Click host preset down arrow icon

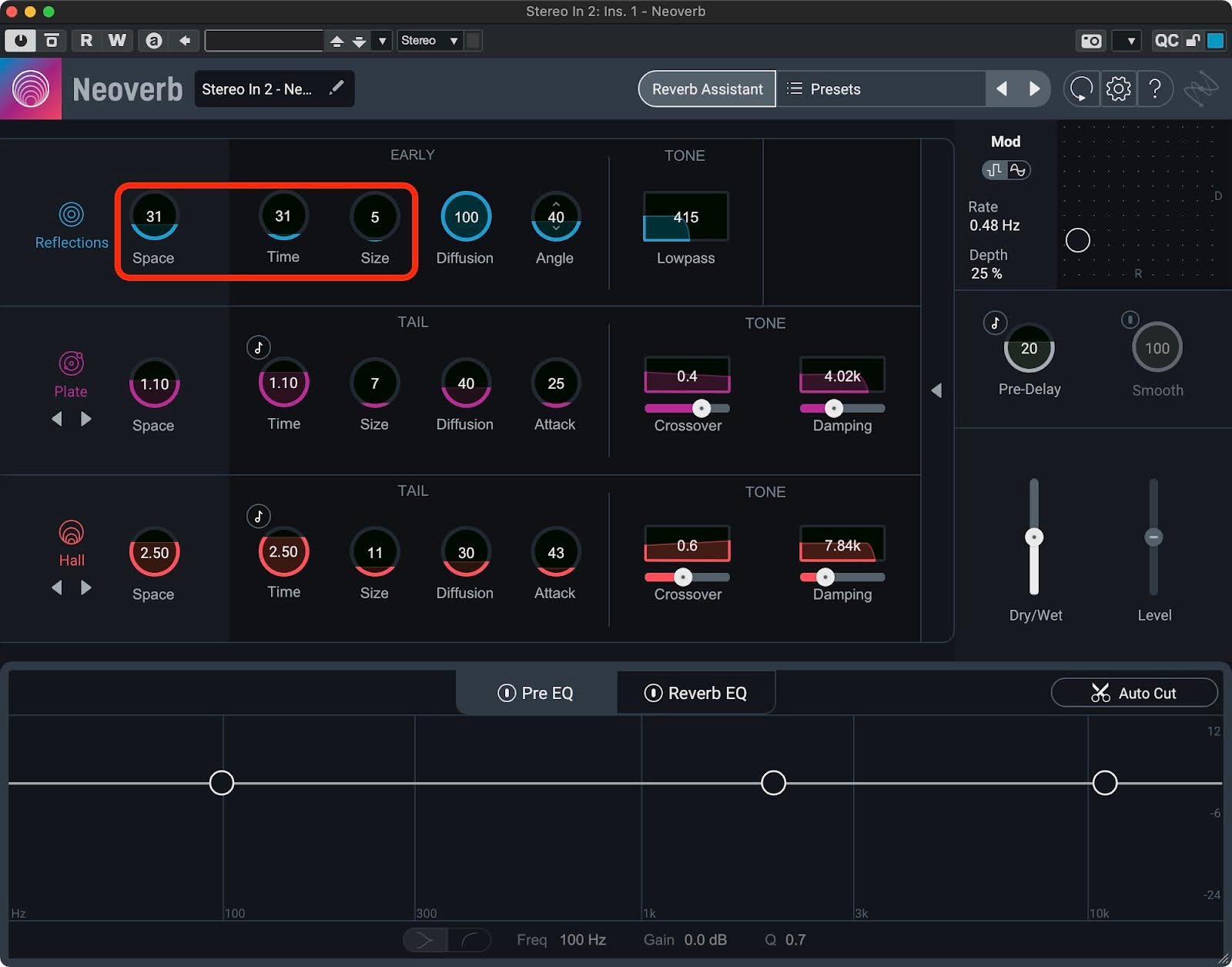click(359, 42)
